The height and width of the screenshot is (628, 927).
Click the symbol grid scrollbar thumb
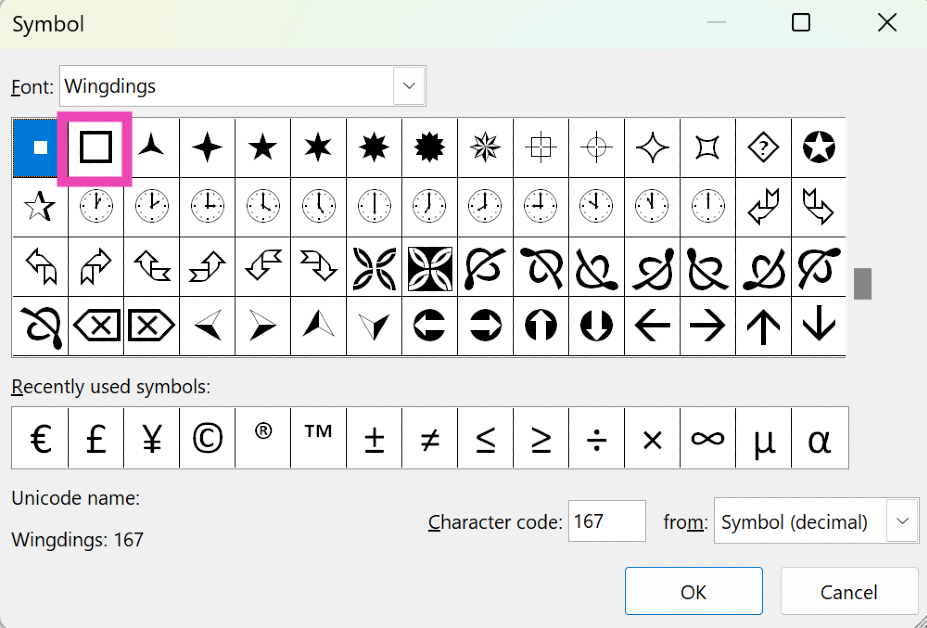[862, 283]
